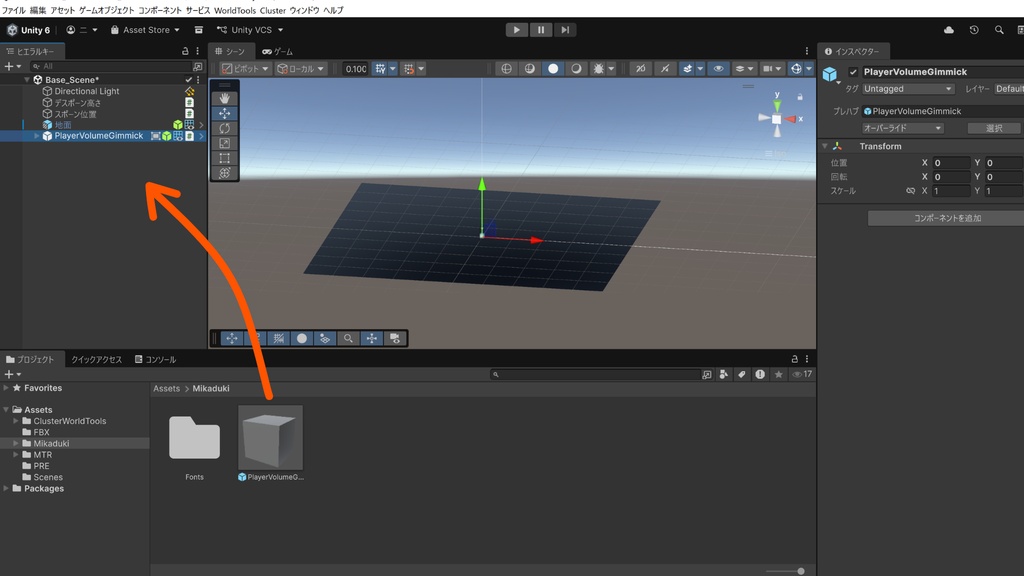Open the Assets menu

(x=63, y=10)
